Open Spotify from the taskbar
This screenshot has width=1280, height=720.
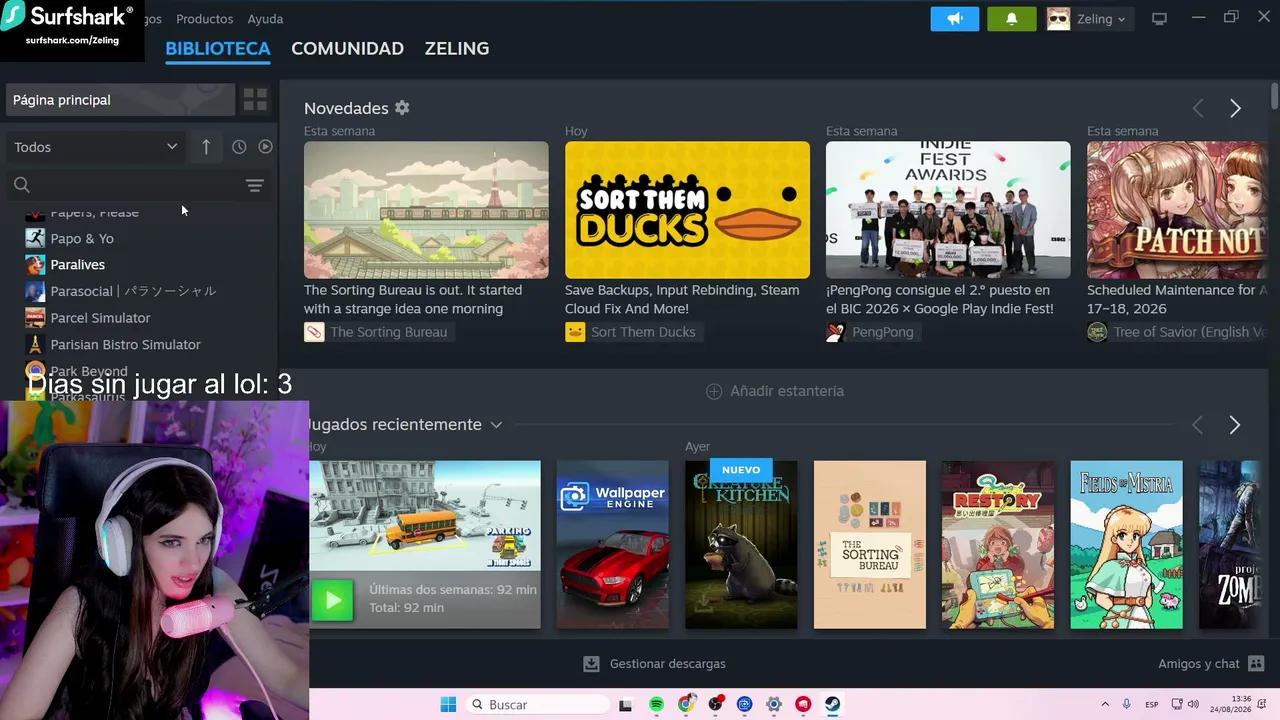(656, 705)
